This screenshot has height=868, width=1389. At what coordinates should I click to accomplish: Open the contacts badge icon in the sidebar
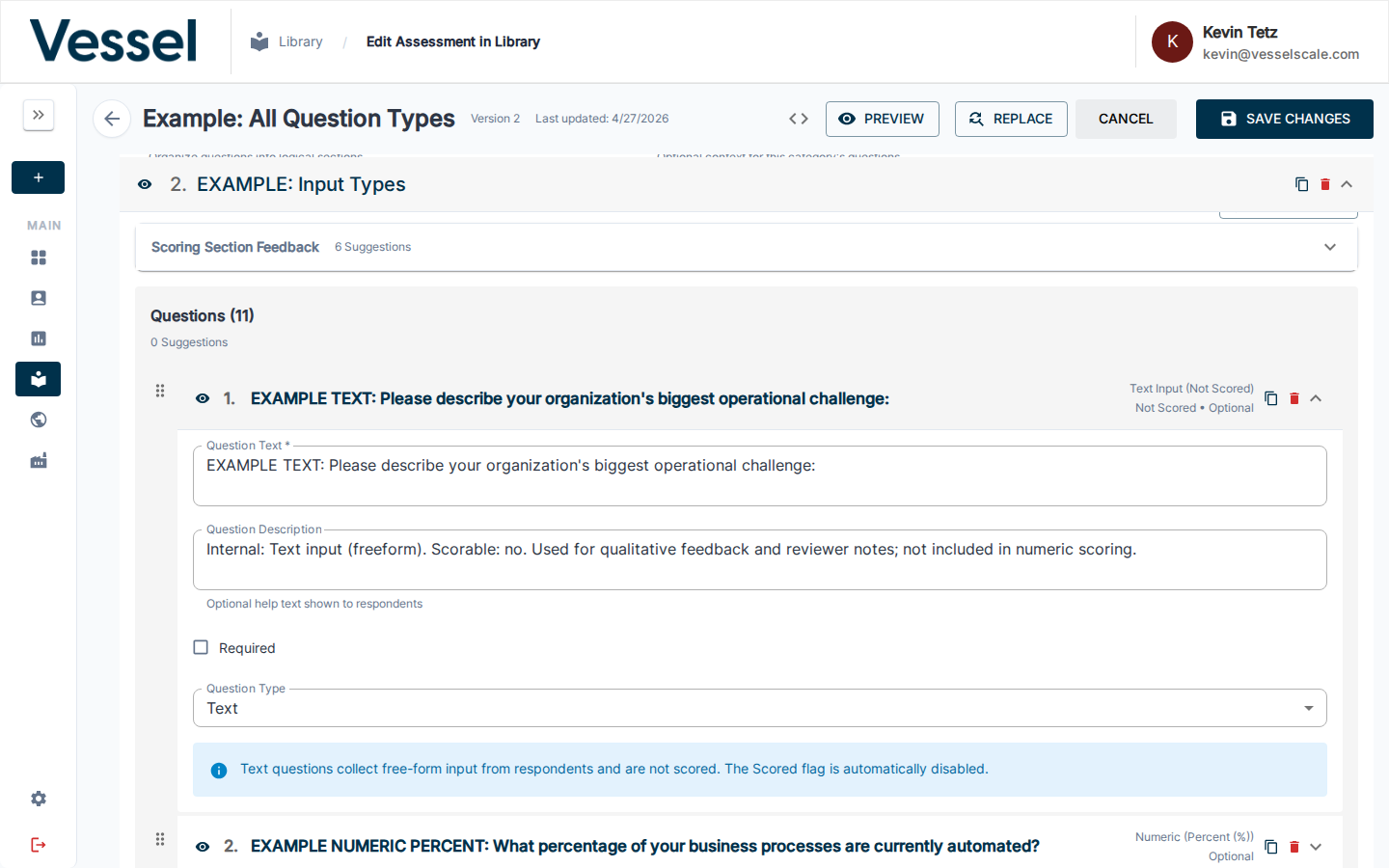pos(39,298)
